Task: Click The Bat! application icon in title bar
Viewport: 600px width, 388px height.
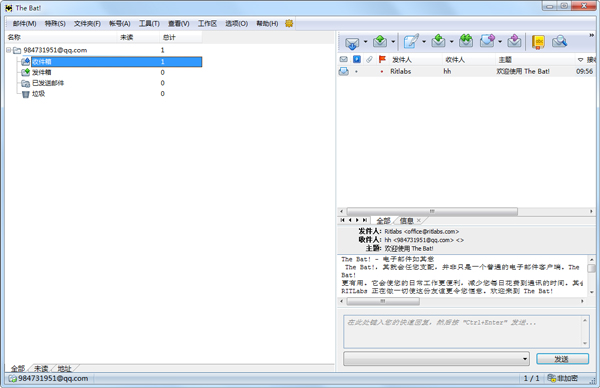Action: (x=9, y=8)
